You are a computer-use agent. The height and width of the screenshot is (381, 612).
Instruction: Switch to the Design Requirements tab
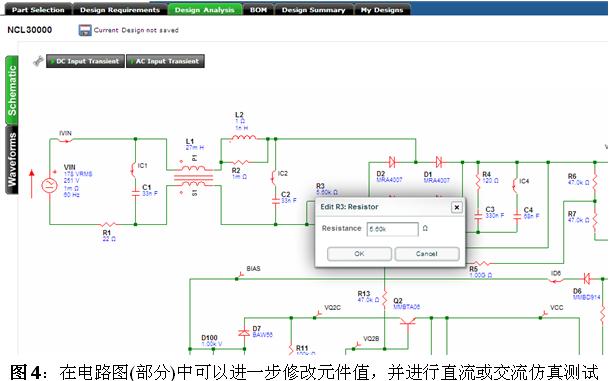click(120, 9)
